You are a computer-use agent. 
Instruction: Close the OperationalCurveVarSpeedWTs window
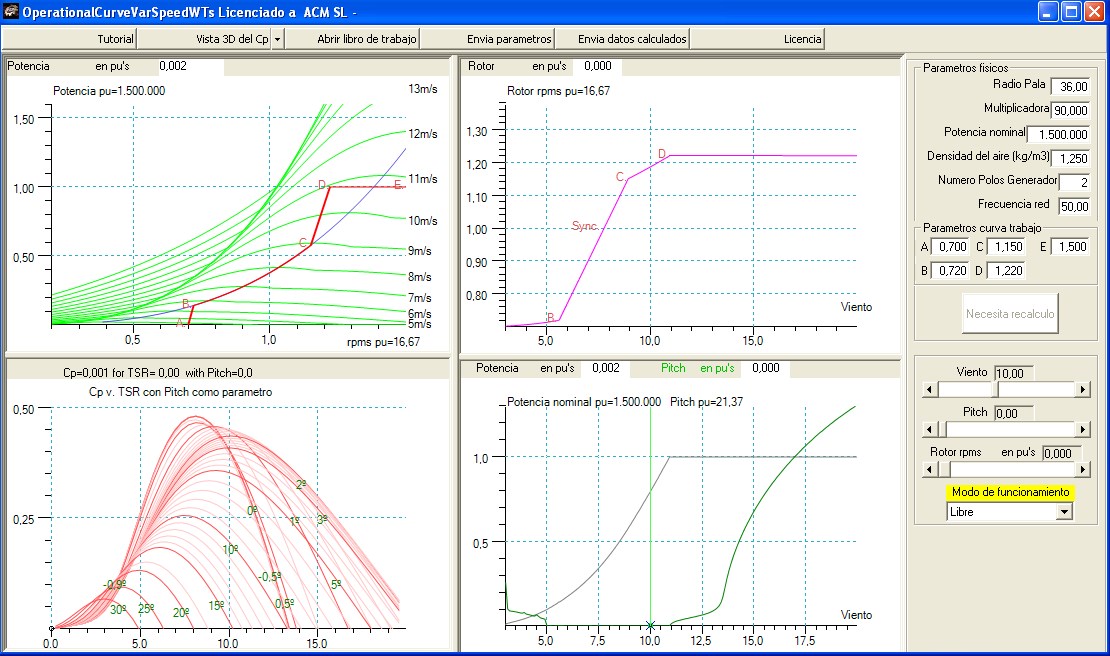click(1094, 11)
